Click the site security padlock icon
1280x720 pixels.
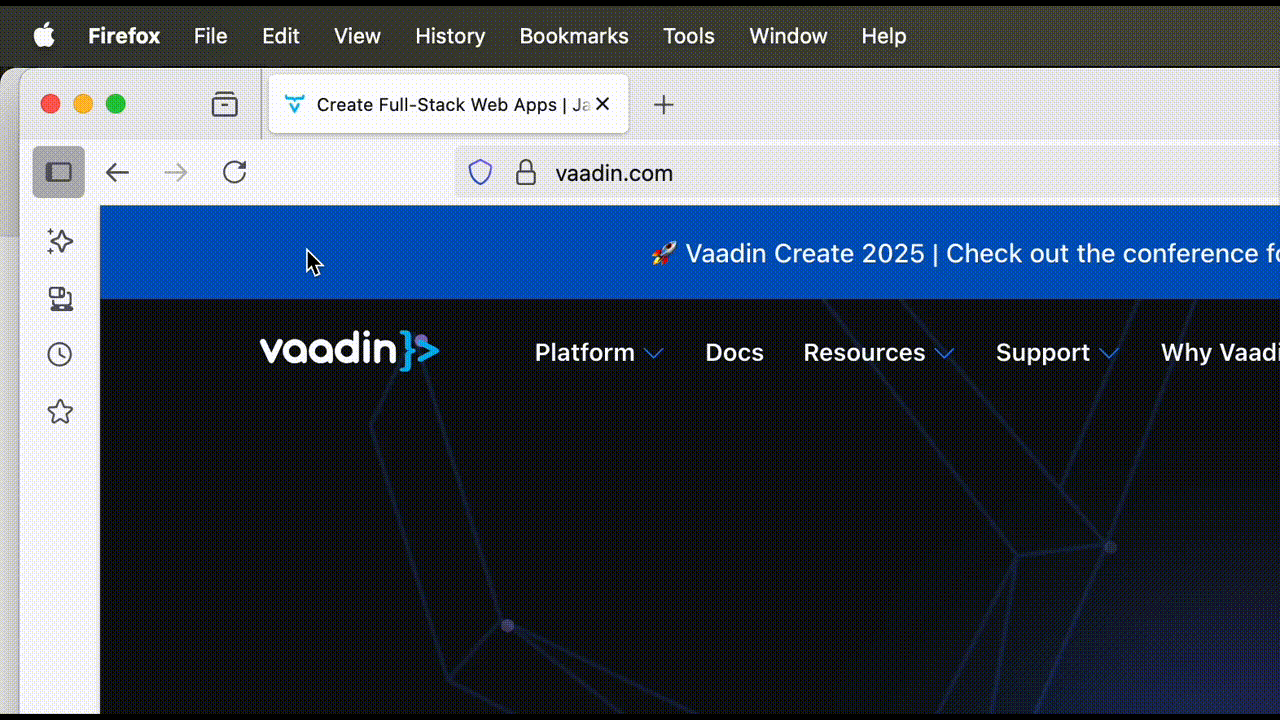pos(525,173)
